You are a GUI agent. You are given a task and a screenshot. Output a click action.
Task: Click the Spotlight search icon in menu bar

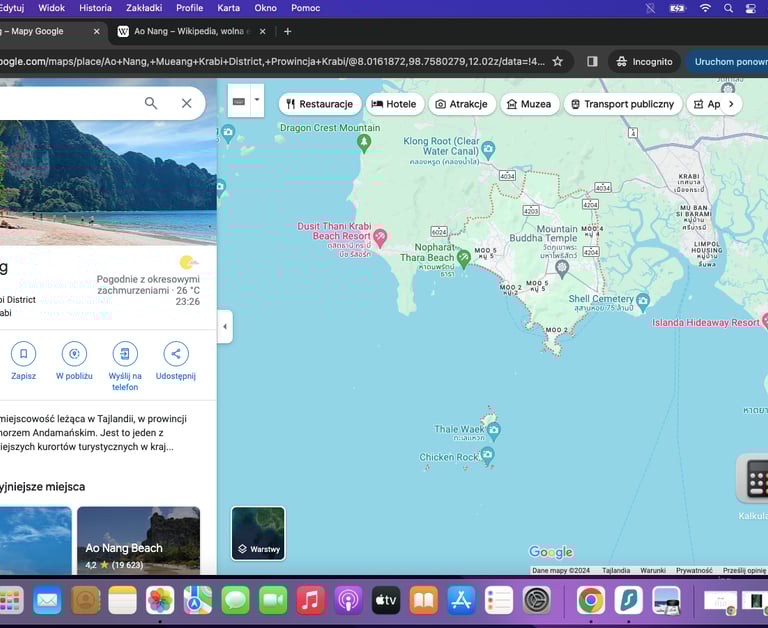click(728, 8)
